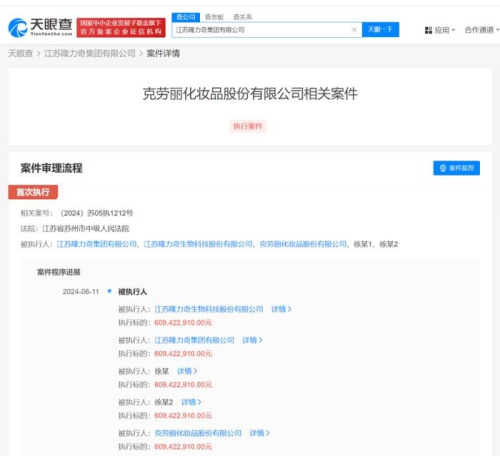
Task: View 详情 next to 徐某
Action: click(x=187, y=371)
